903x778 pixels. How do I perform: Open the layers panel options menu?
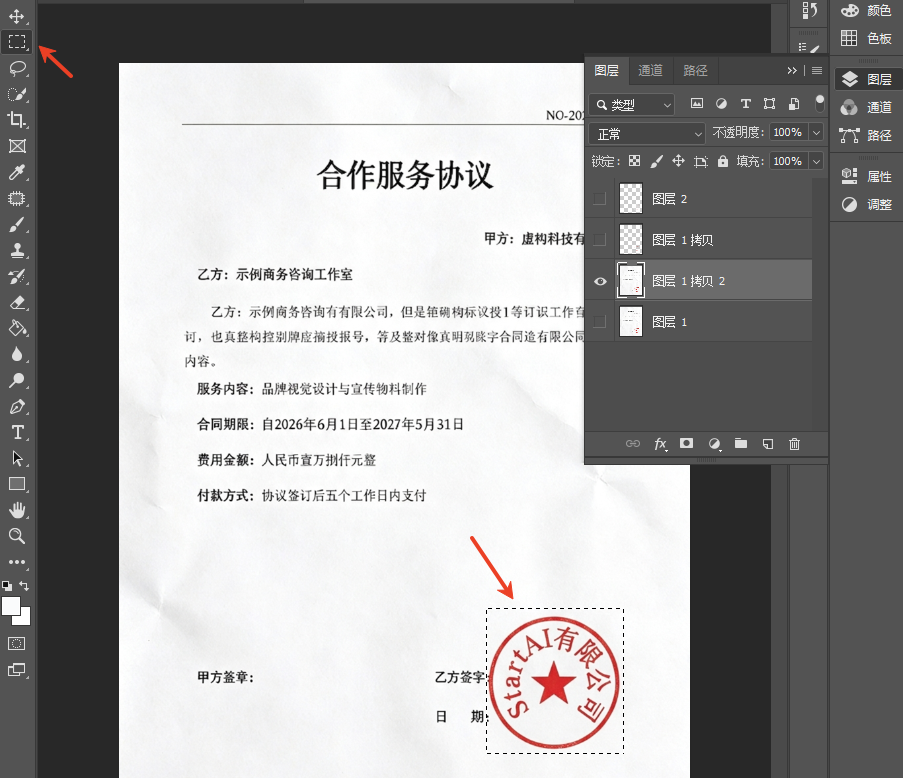[x=817, y=70]
